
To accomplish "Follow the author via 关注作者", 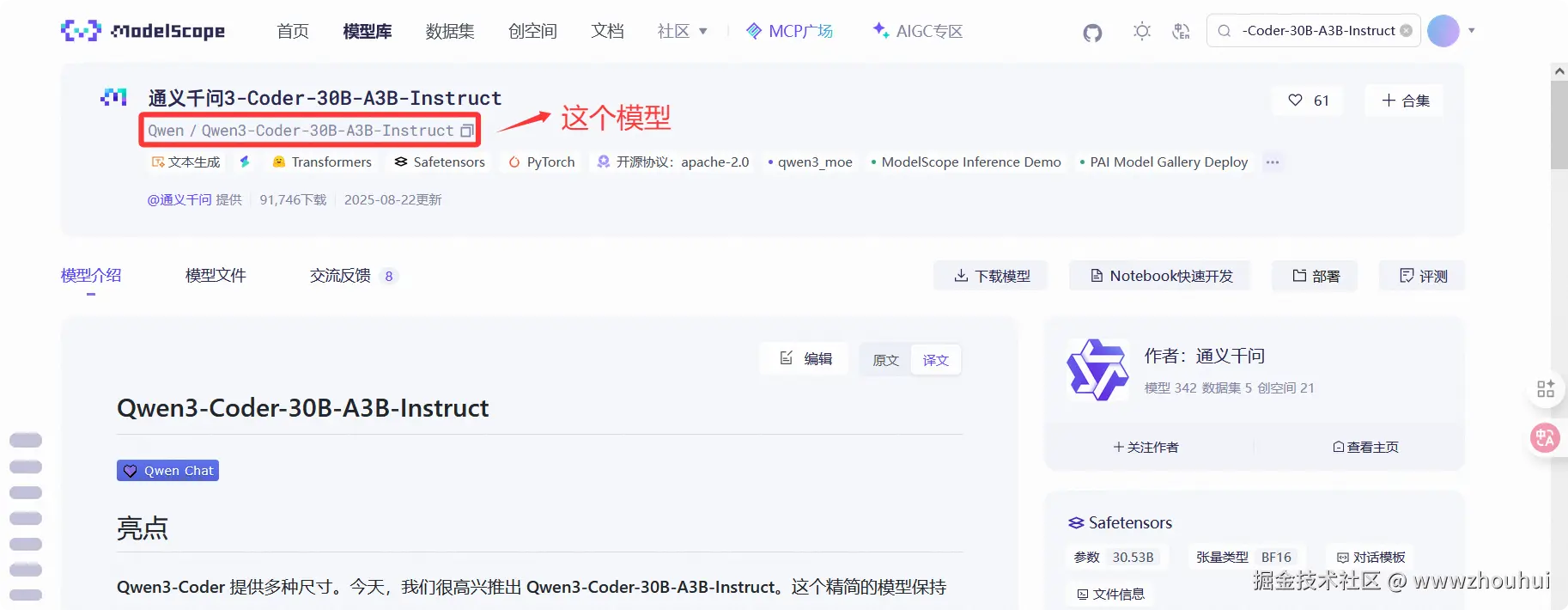I will [x=1146, y=447].
